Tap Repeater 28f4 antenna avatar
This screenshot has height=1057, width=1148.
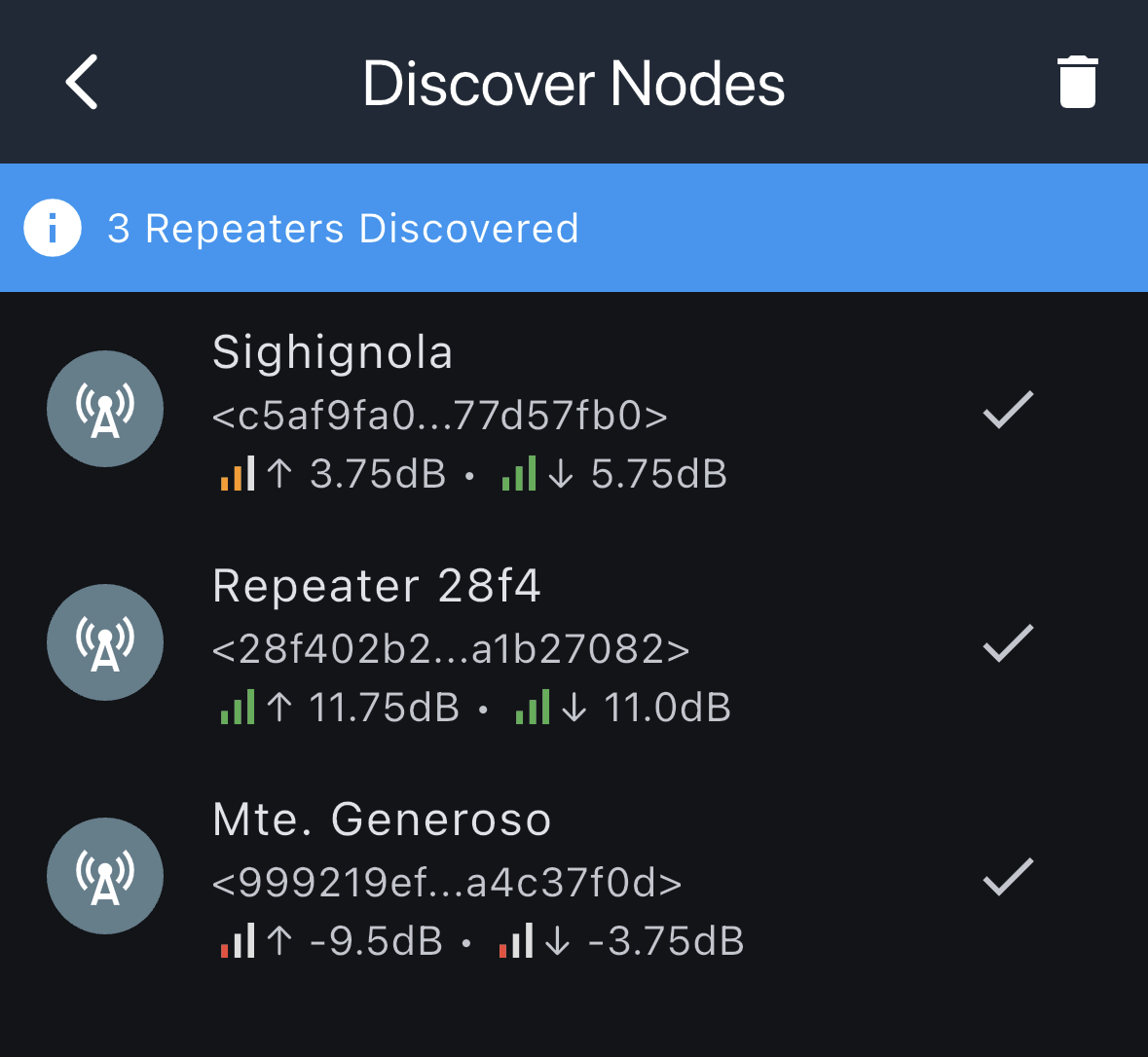click(x=105, y=642)
